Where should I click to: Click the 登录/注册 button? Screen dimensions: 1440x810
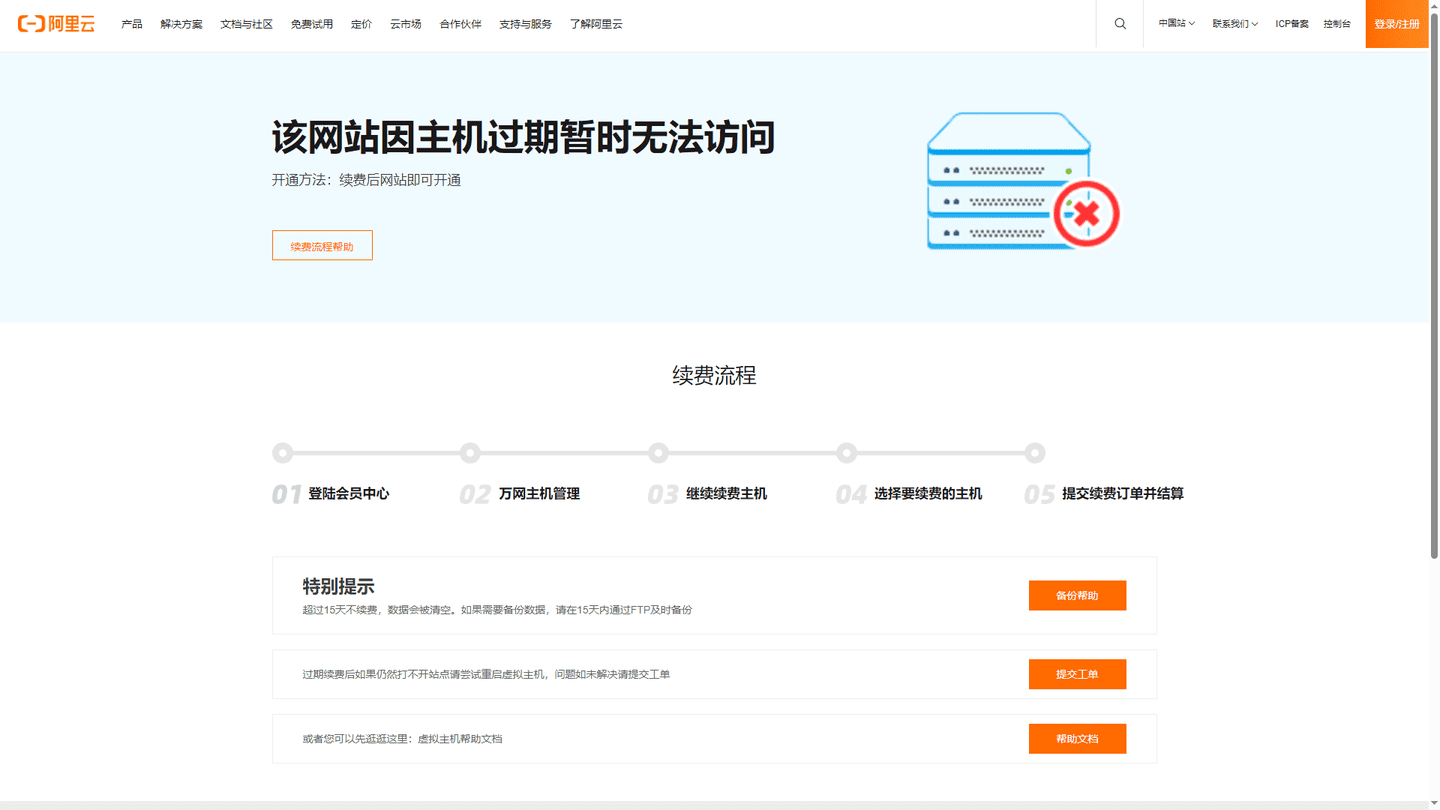(x=1397, y=24)
